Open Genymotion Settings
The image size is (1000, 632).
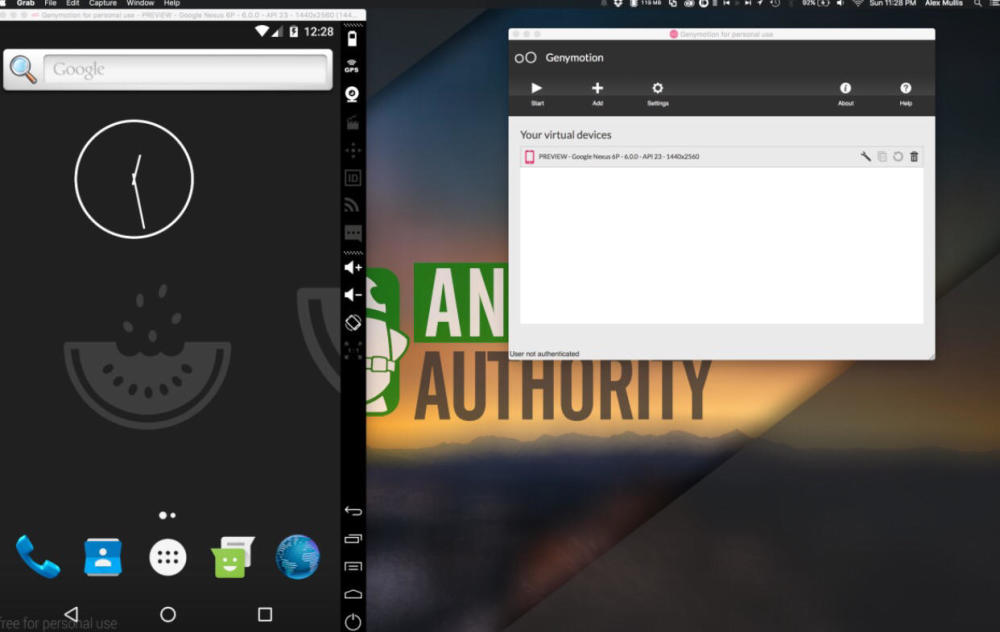(x=658, y=92)
